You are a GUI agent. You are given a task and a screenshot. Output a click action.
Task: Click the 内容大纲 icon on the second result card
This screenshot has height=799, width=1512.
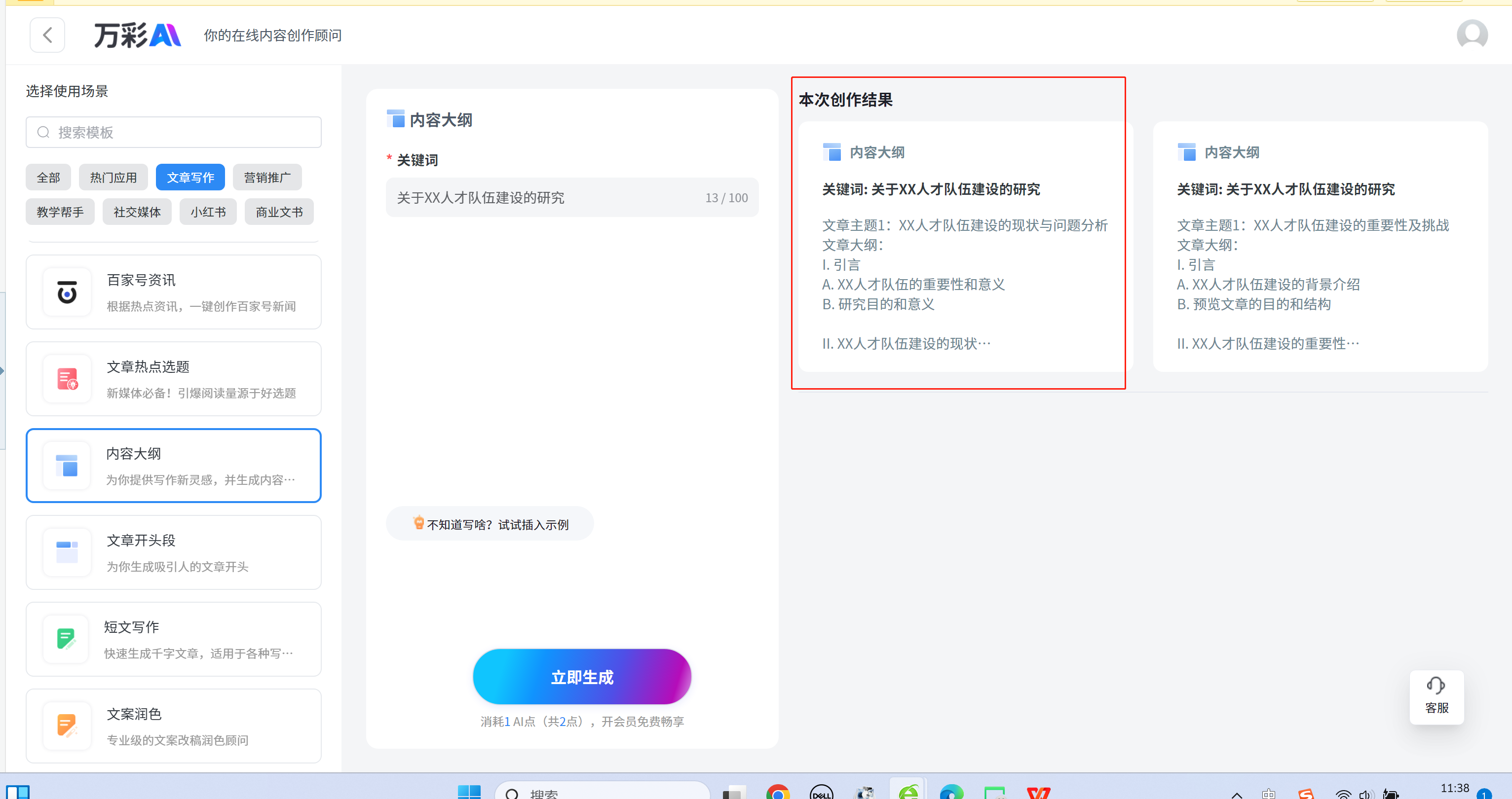click(x=1187, y=152)
